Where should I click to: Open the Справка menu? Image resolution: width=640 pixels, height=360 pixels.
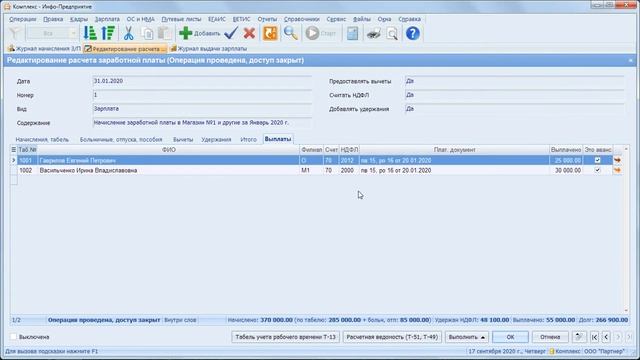pyautogui.click(x=409, y=19)
